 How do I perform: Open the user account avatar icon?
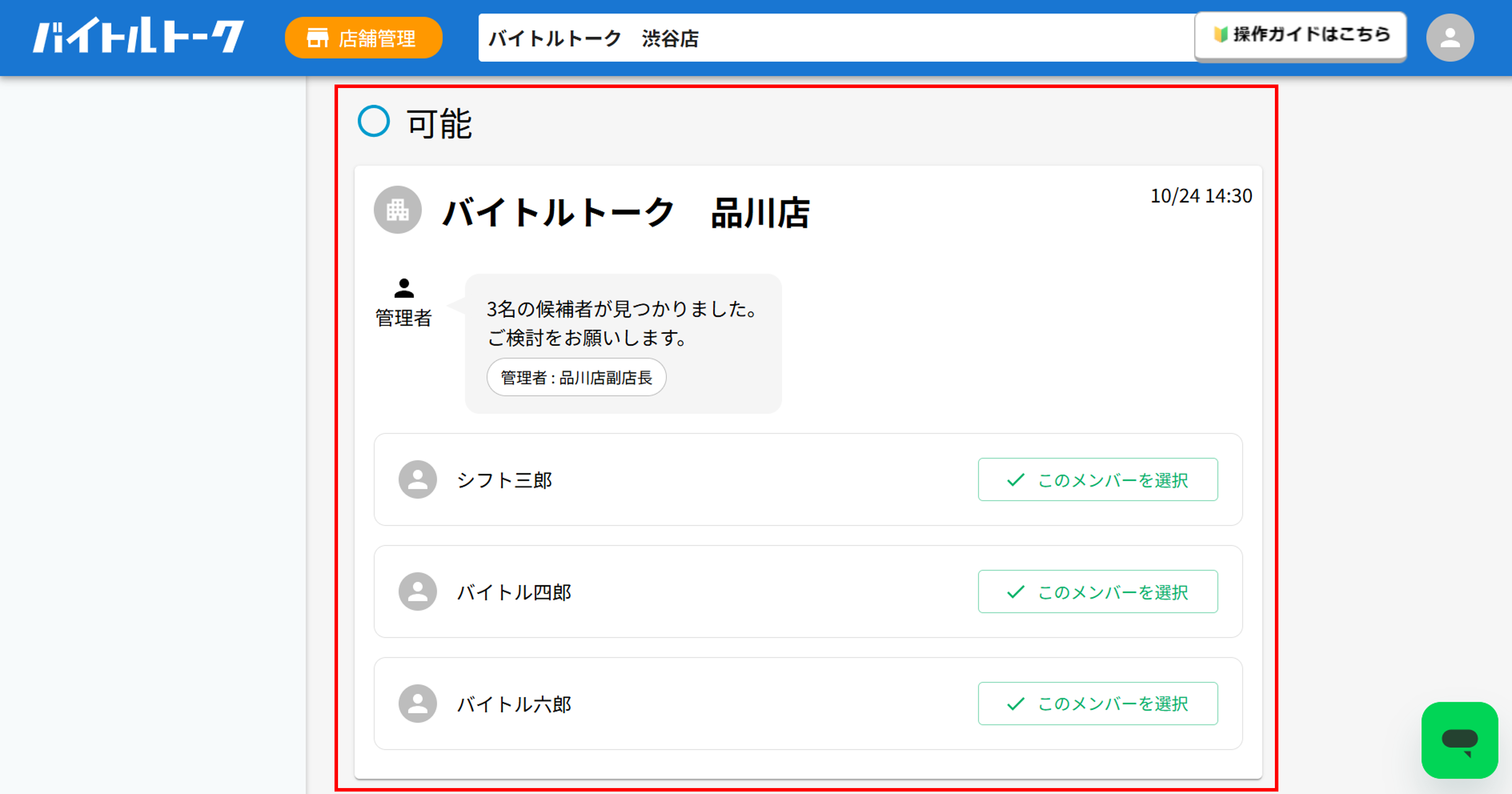1450,38
